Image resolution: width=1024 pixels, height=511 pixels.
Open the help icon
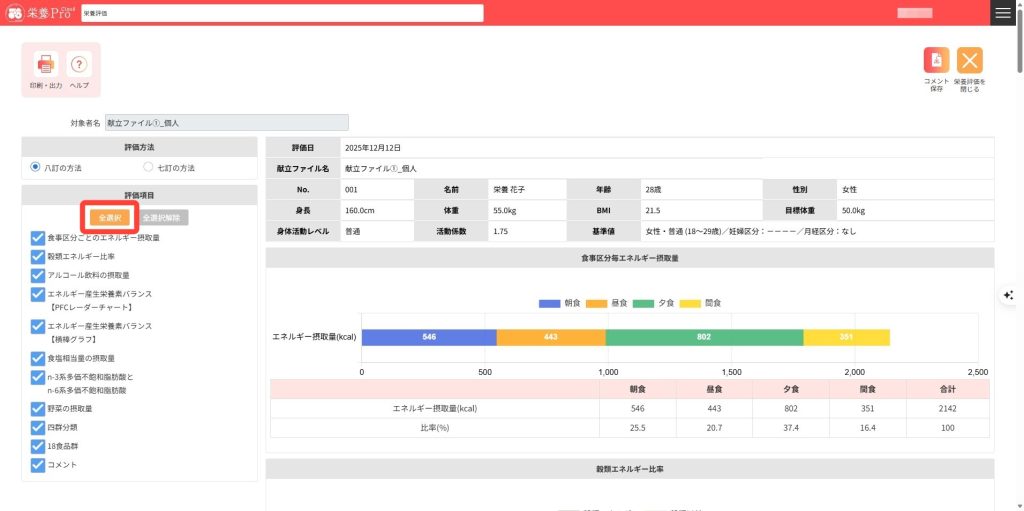(79, 66)
